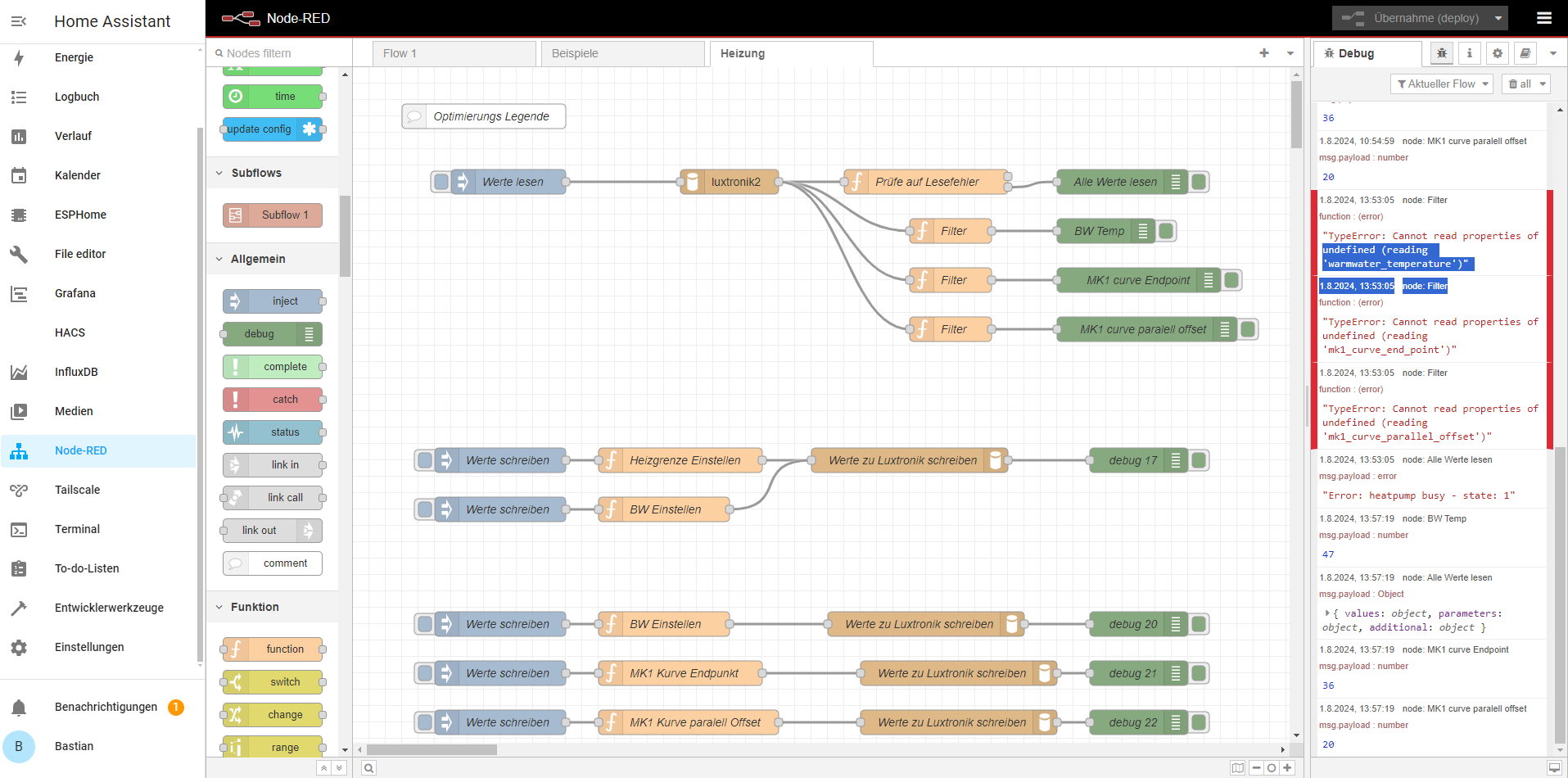The height and width of the screenshot is (778, 1568).
Task: Collapse the Allgemein palette category
Action: (219, 259)
